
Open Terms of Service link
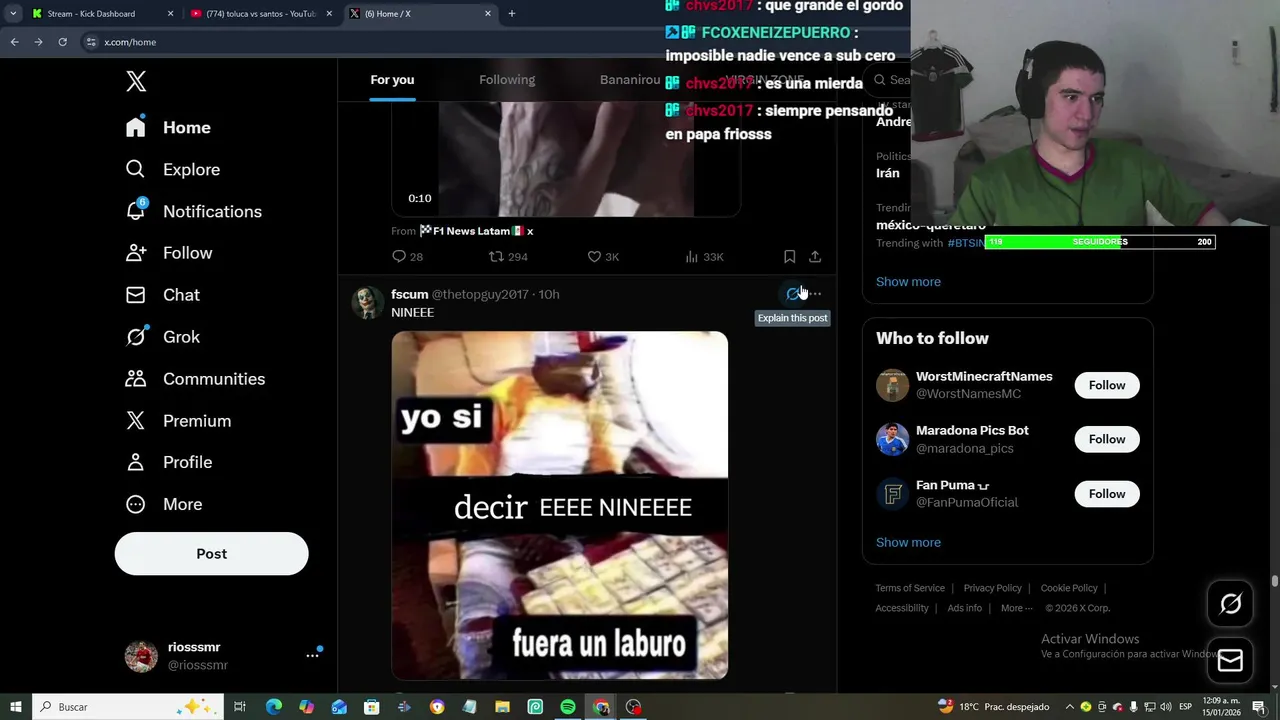(x=910, y=588)
